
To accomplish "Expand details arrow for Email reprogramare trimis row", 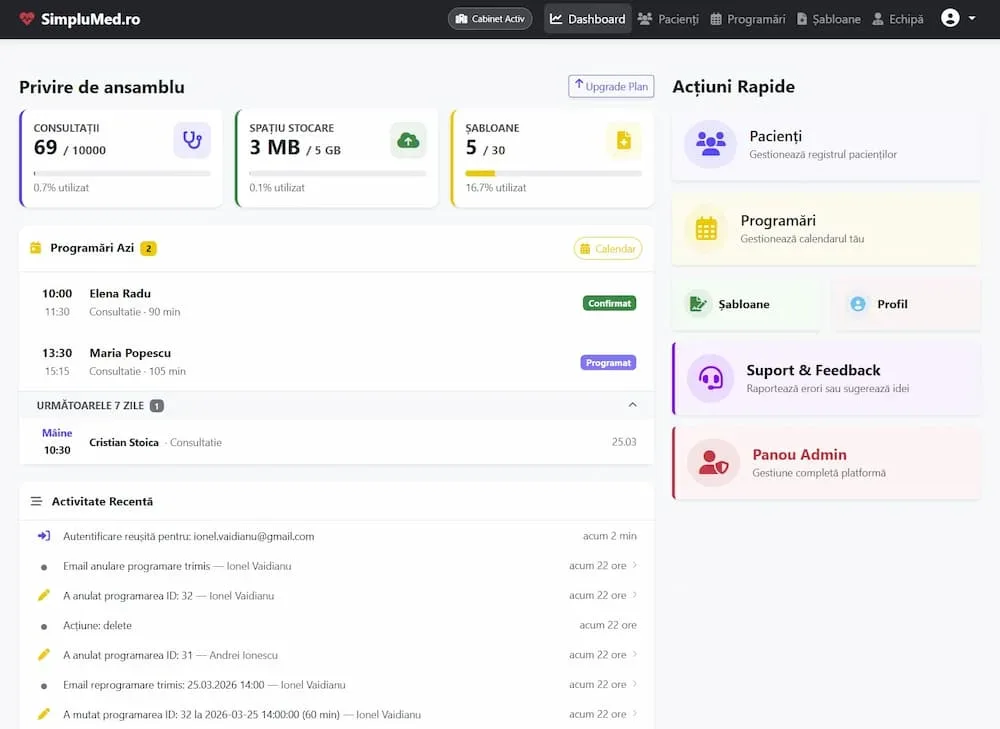I will pyautogui.click(x=635, y=684).
